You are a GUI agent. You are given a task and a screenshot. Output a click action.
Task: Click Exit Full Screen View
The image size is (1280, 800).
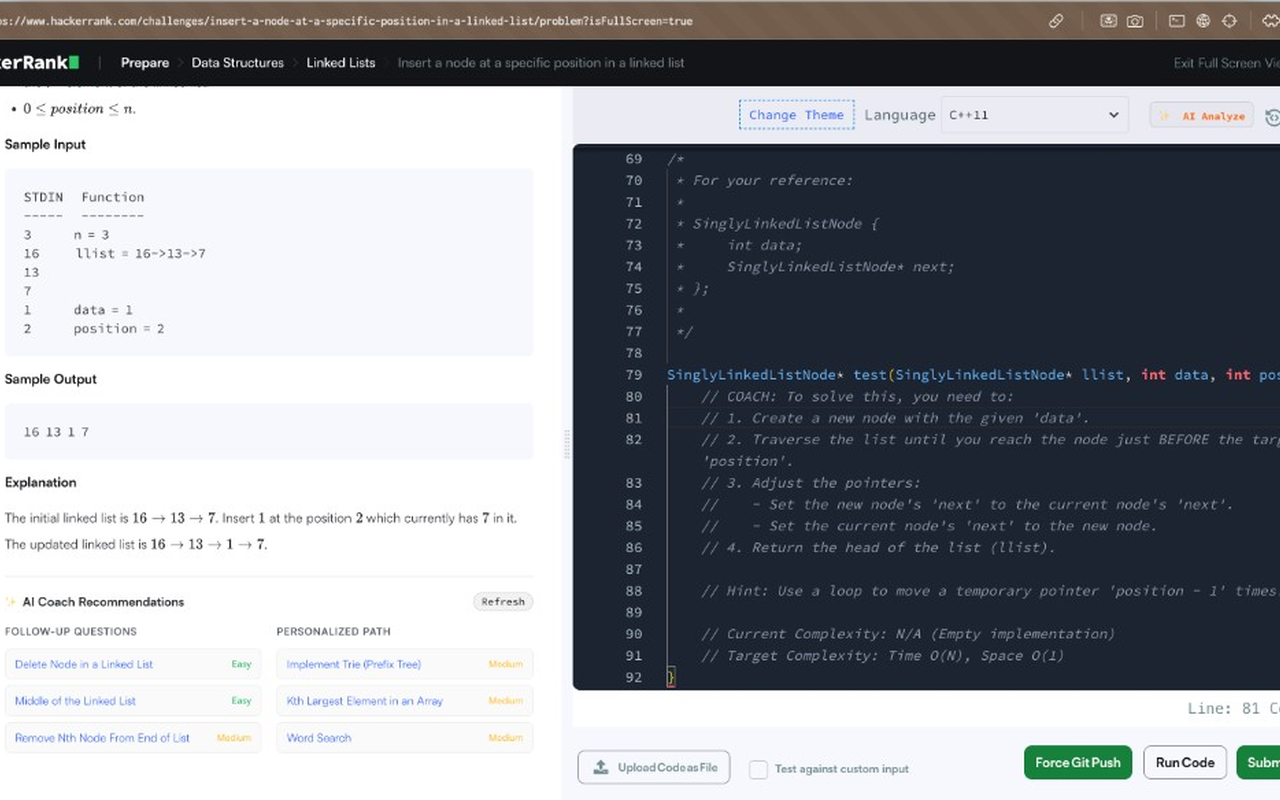[1226, 63]
